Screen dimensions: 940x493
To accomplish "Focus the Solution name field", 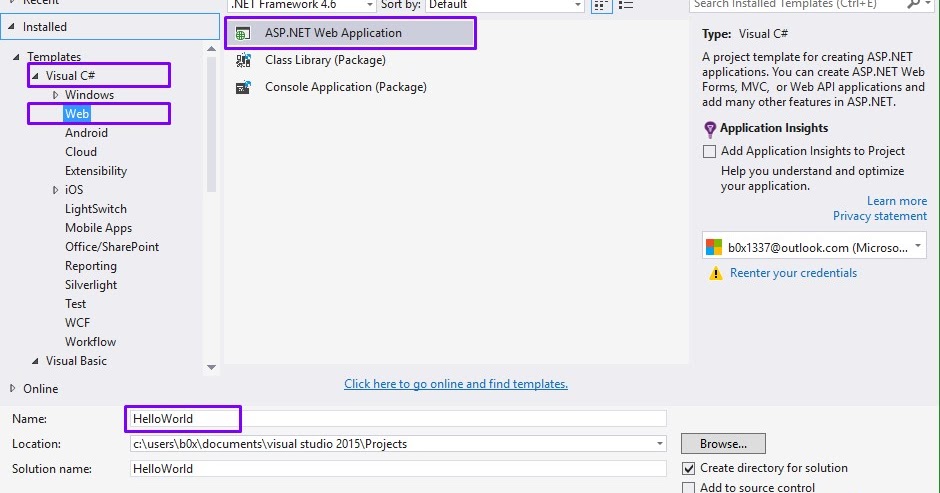I will coord(398,468).
